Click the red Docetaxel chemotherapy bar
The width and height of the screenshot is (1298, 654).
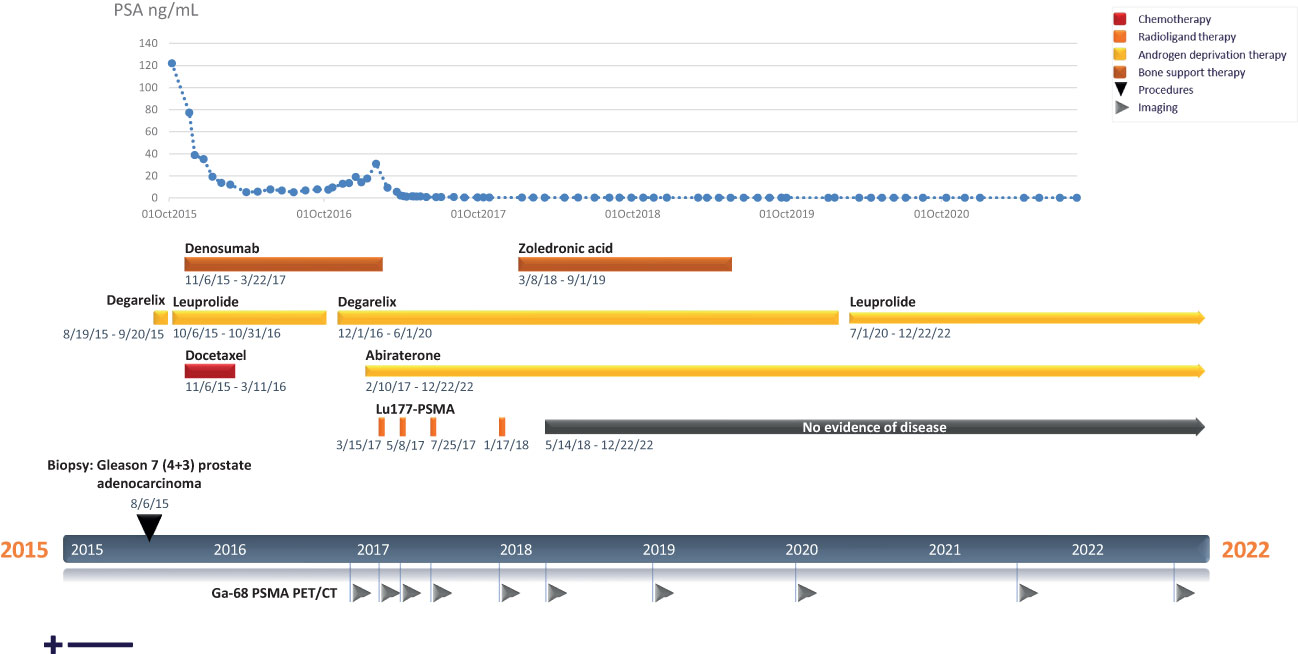(x=210, y=371)
